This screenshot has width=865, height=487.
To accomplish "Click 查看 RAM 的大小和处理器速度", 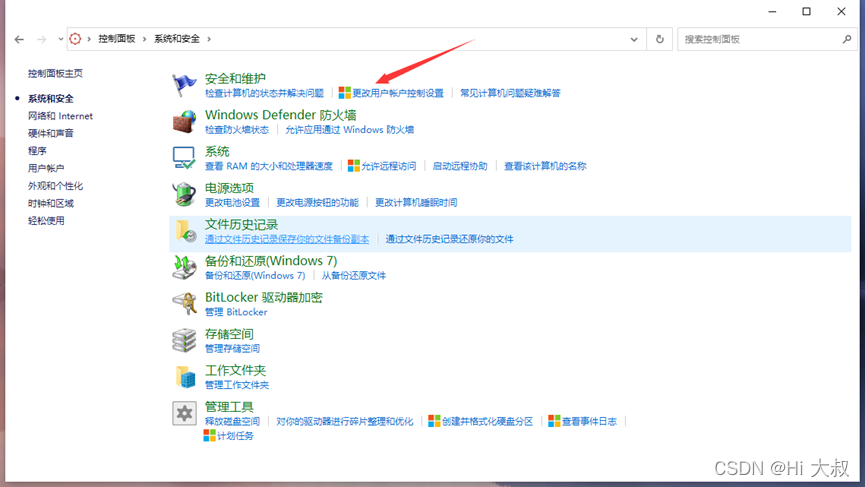I will tap(269, 166).
